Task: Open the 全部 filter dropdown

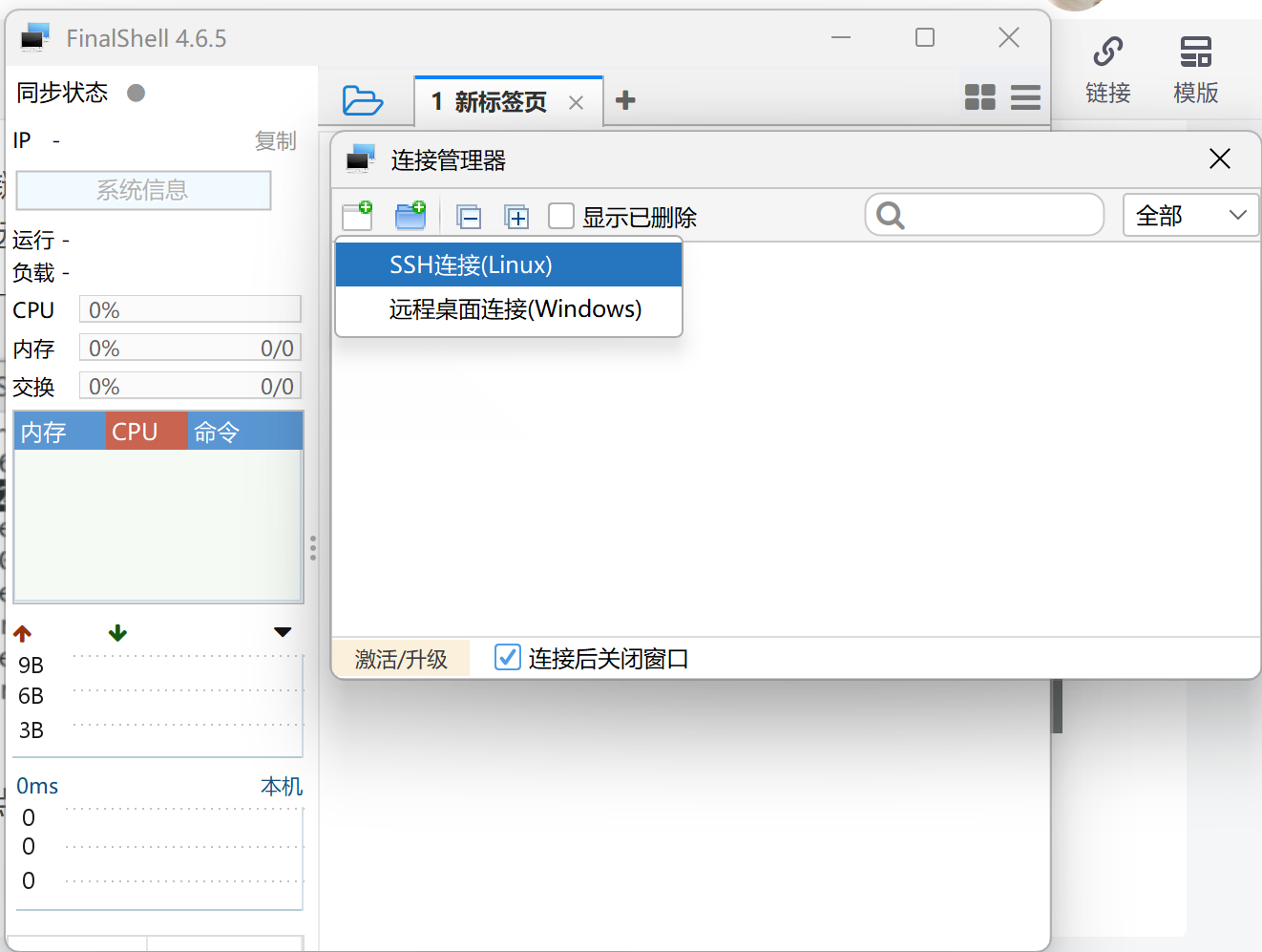Action: [x=1190, y=215]
